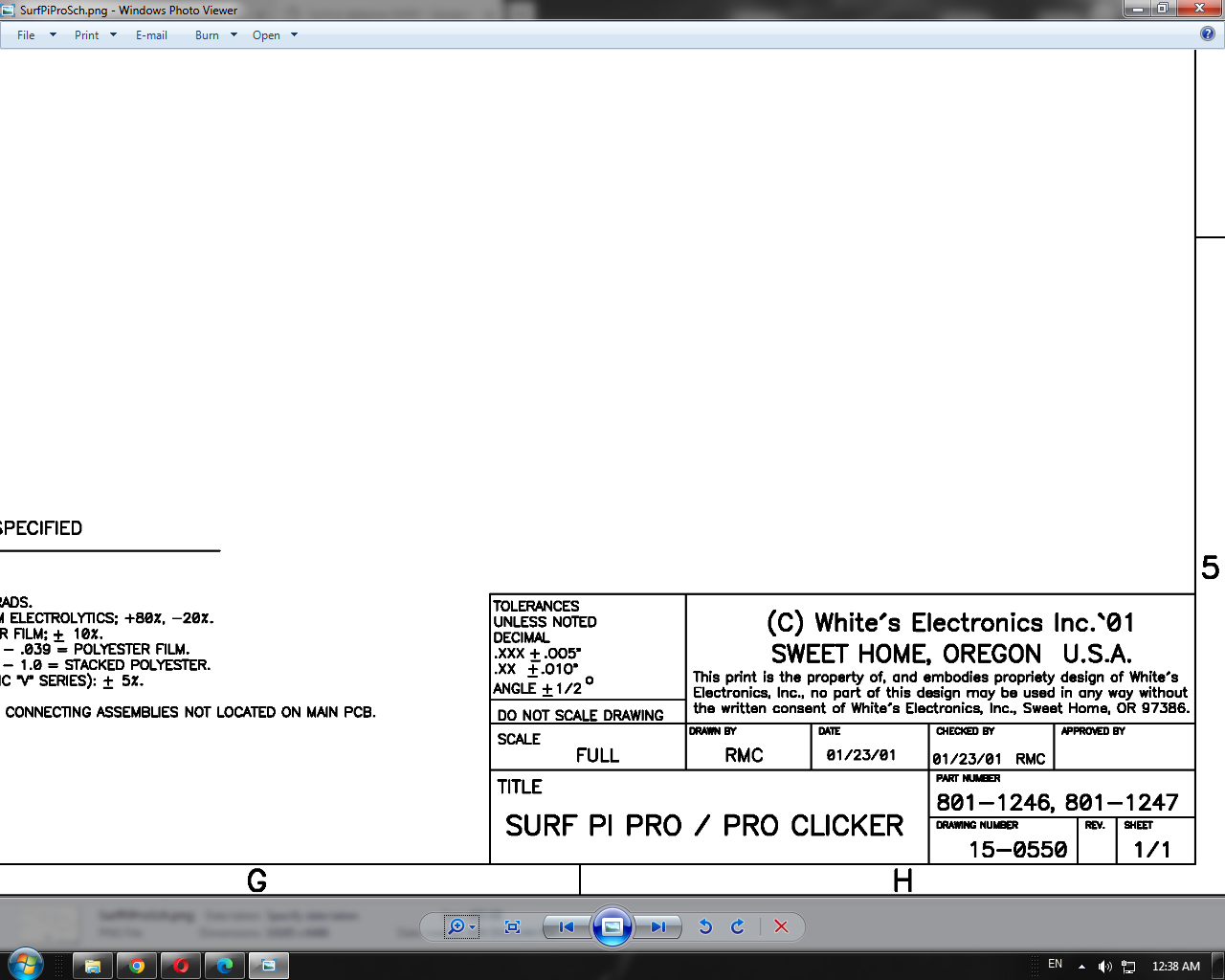Maximize the Photo Viewer window
Viewport: 1225px width, 980px height.
1162,9
